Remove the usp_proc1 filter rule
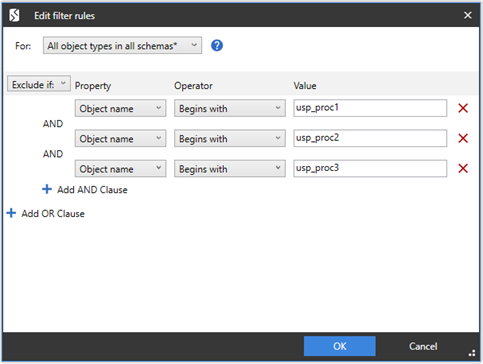Image resolution: width=483 pixels, height=364 pixels. coord(463,108)
